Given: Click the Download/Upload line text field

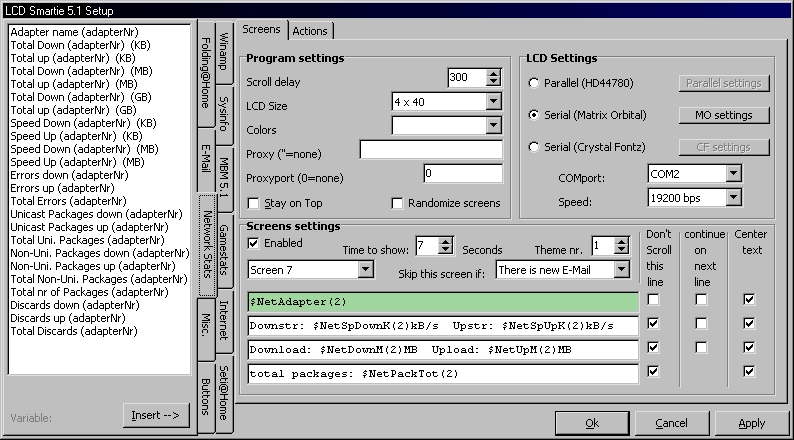Looking at the screenshot, I should [443, 349].
